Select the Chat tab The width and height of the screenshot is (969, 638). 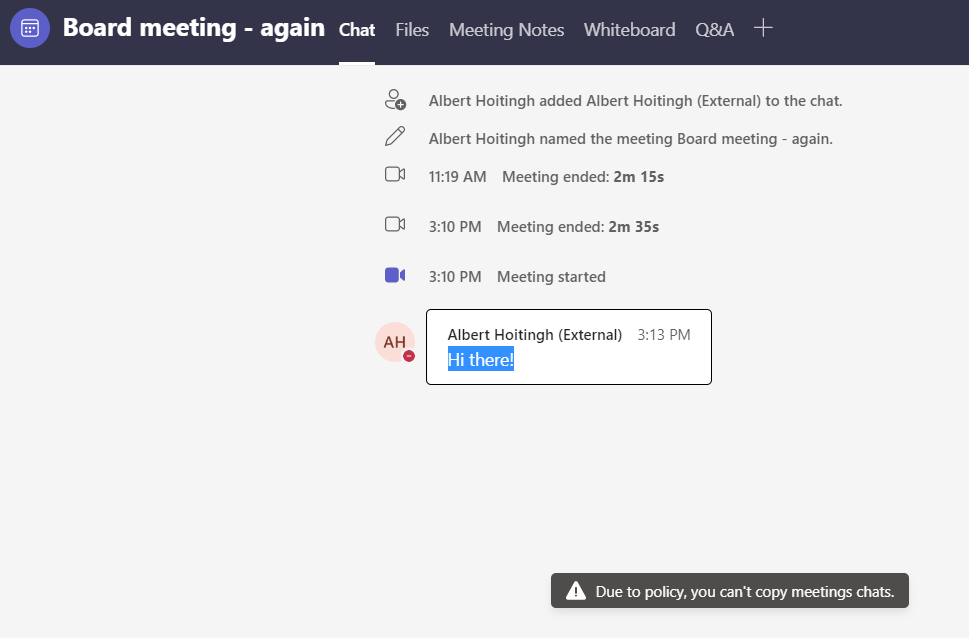click(357, 30)
